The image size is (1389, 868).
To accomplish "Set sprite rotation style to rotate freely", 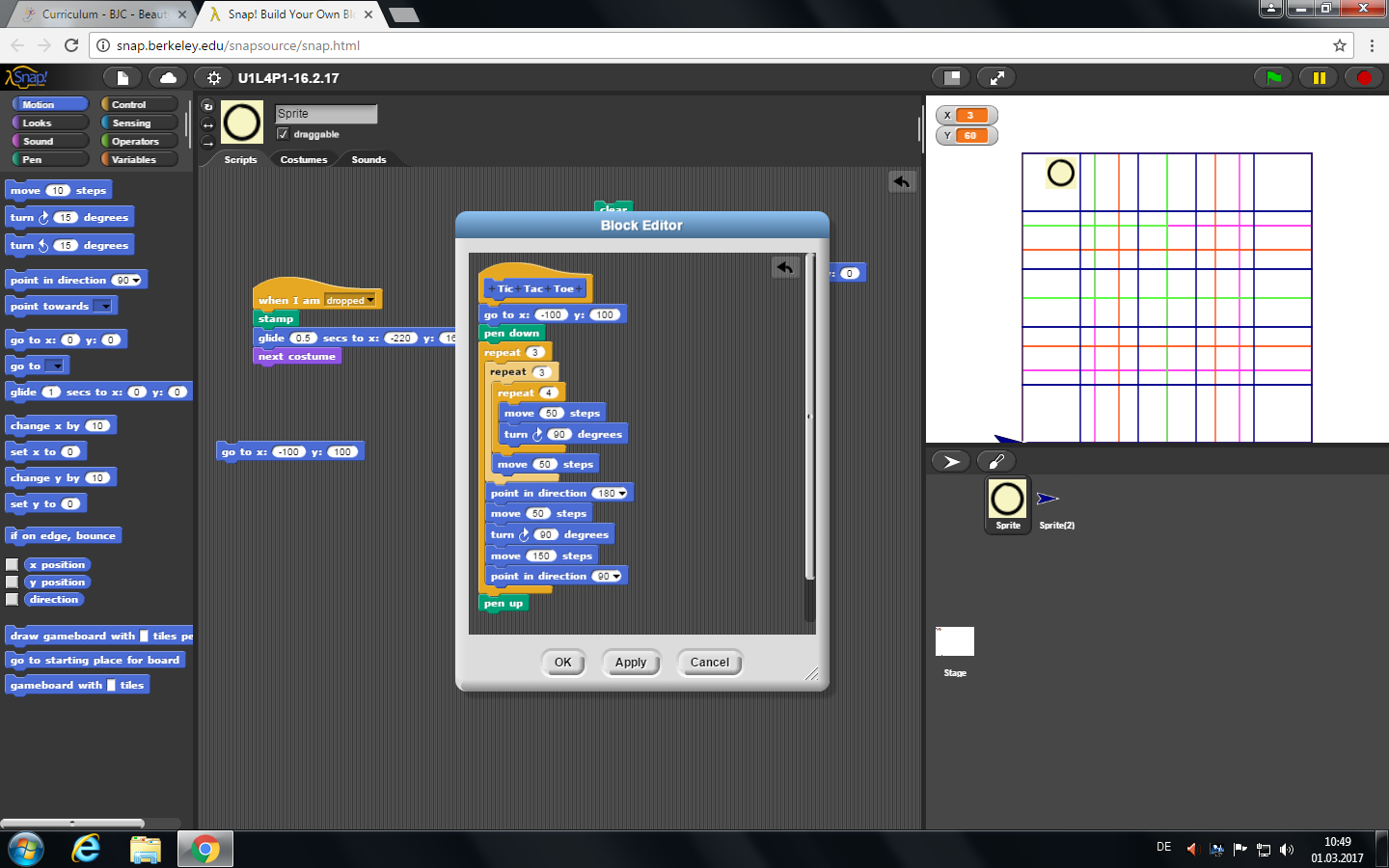I will tap(207, 106).
